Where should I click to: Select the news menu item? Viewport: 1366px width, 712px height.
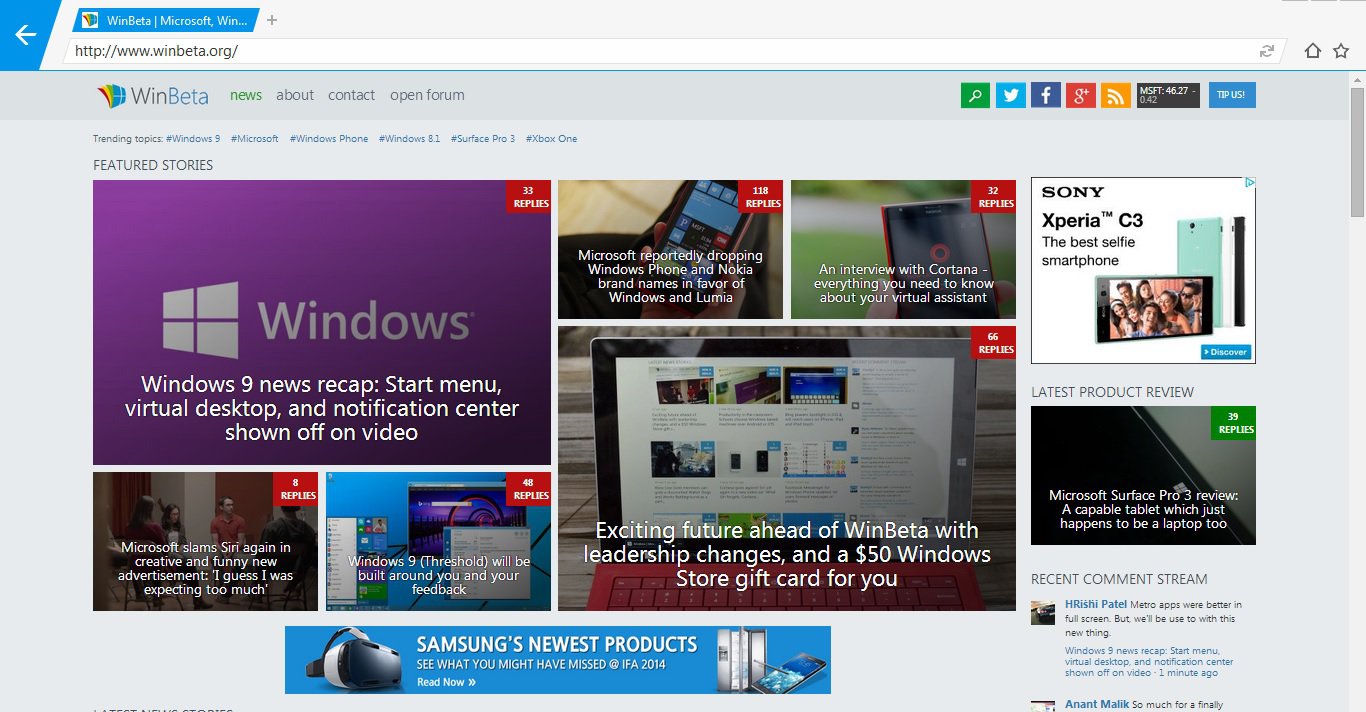click(x=246, y=95)
